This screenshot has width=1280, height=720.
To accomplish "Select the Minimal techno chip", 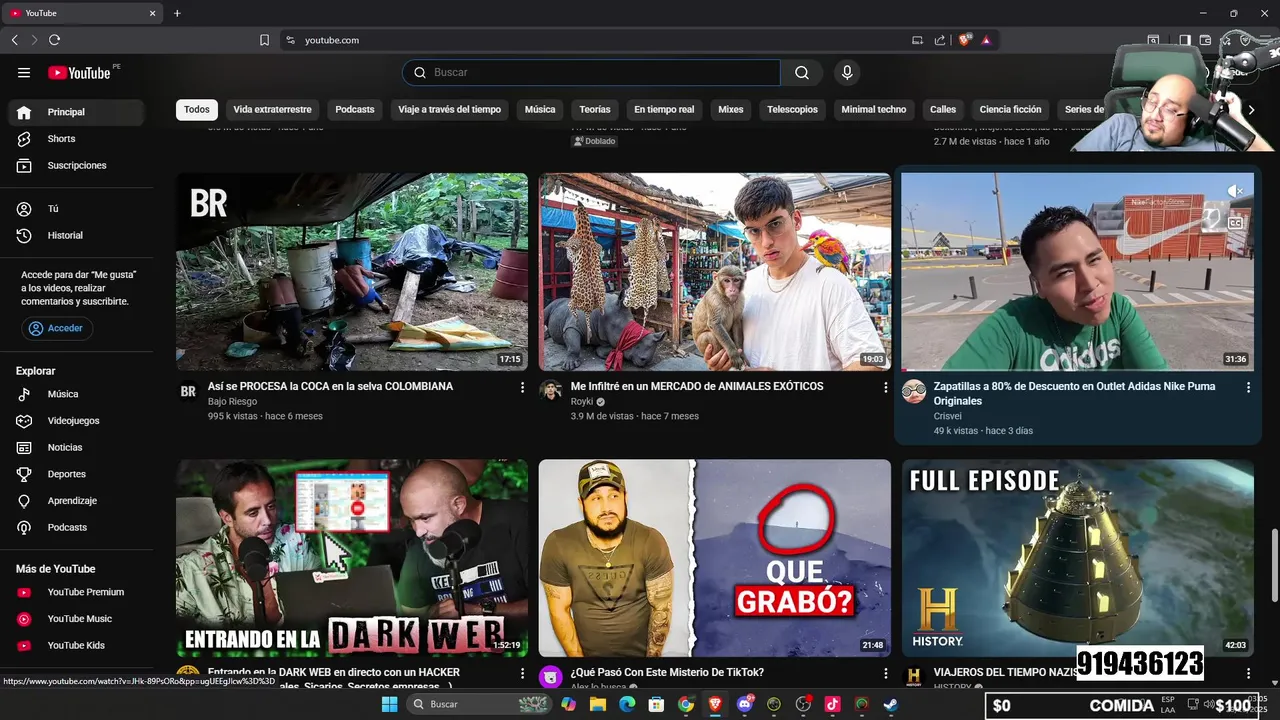I will click(874, 110).
